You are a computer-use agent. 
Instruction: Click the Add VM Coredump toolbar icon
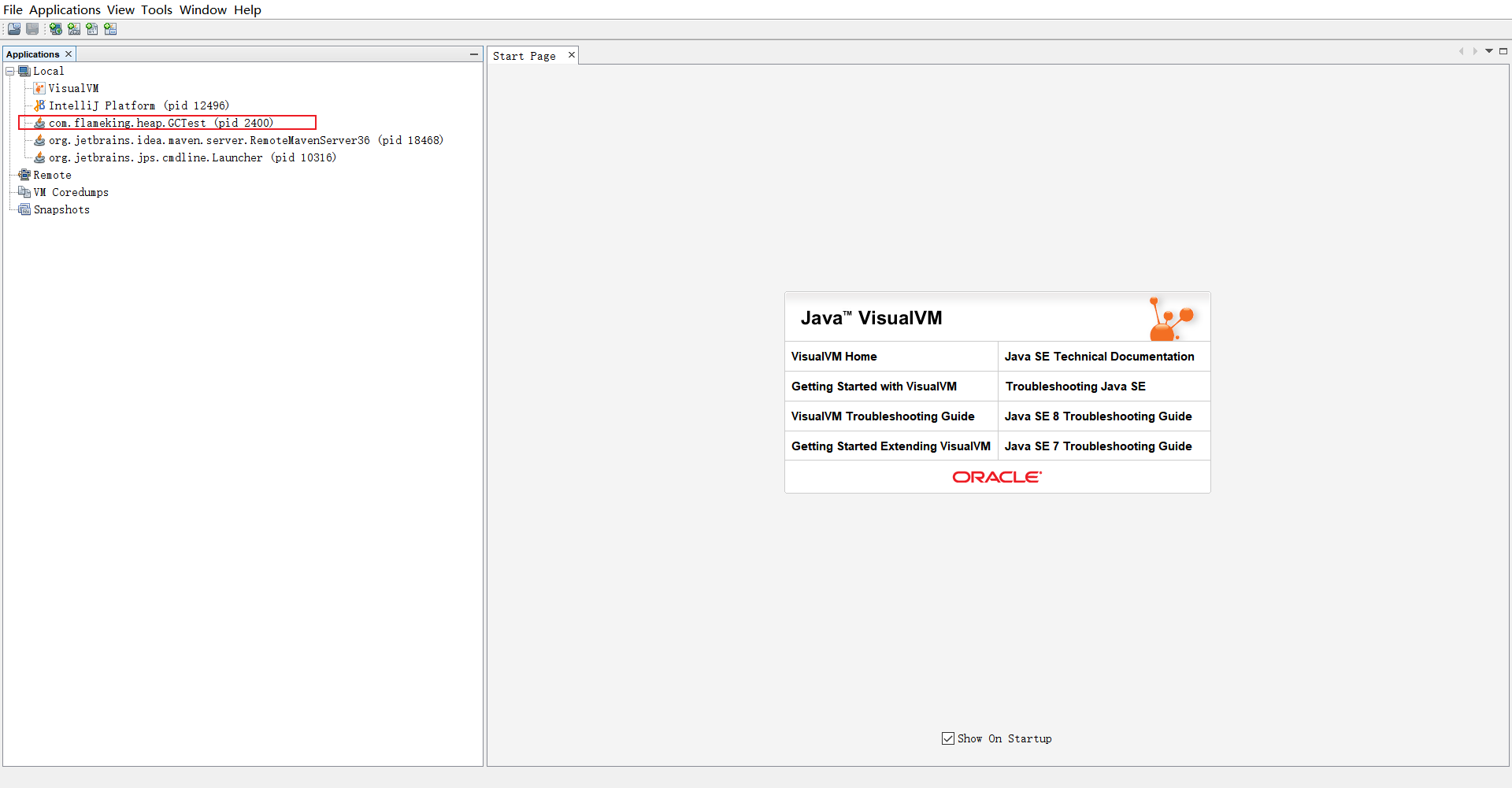pyautogui.click(x=92, y=29)
